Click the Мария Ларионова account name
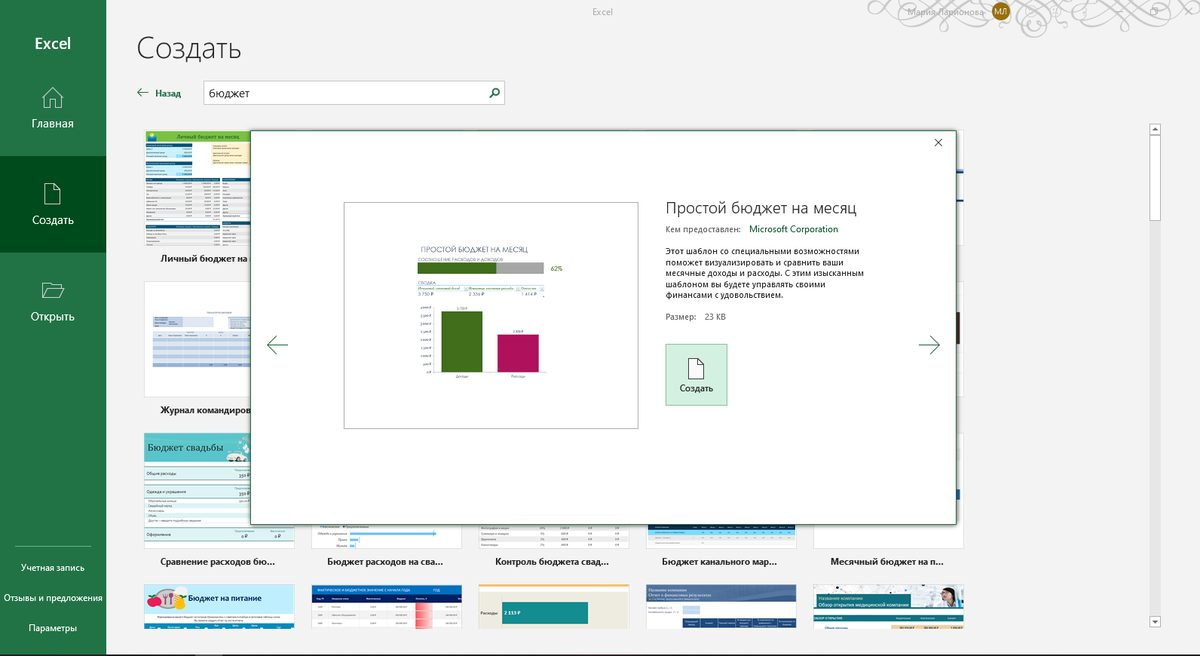 click(x=948, y=11)
